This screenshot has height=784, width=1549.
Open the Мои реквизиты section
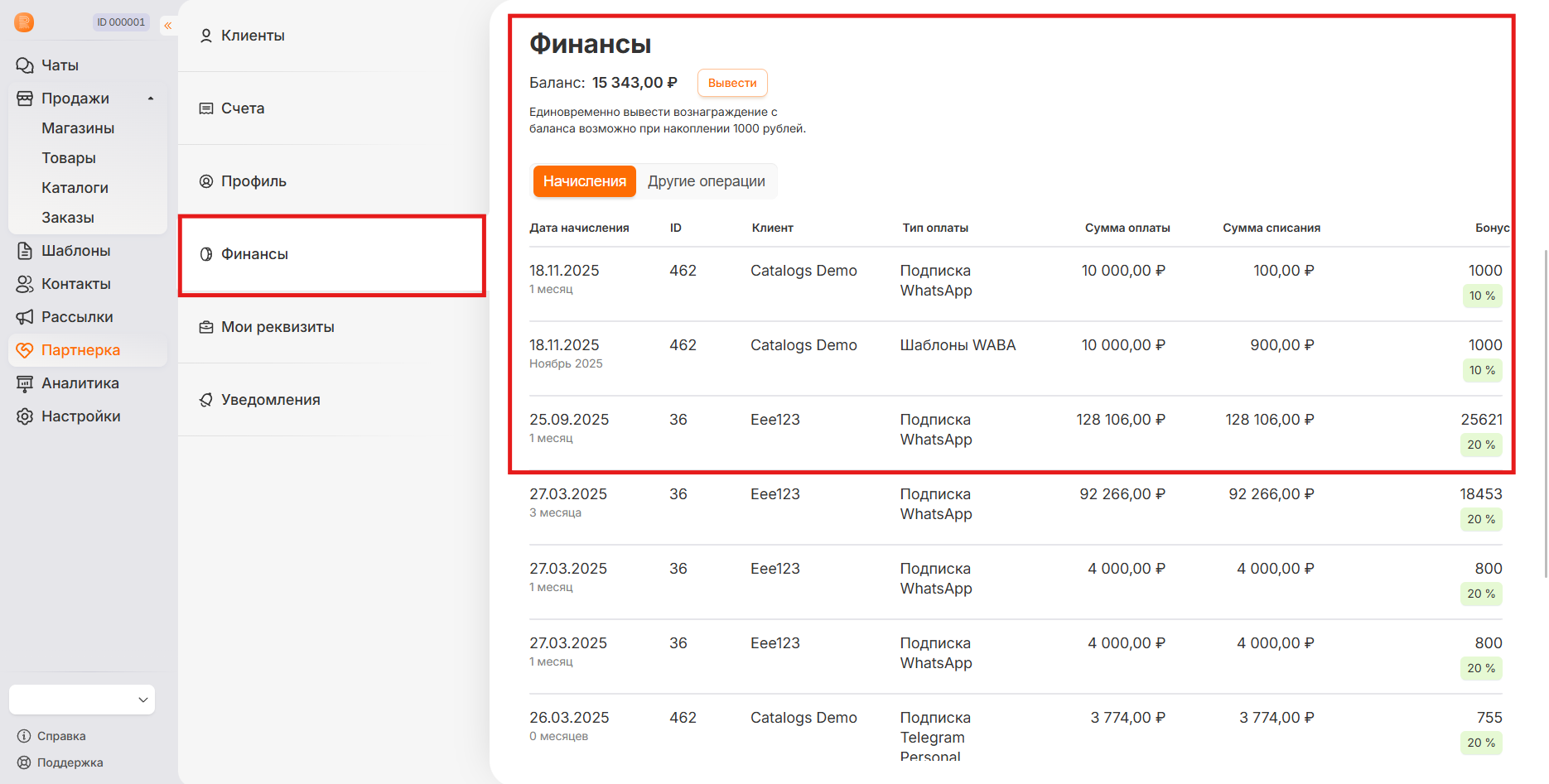click(277, 327)
